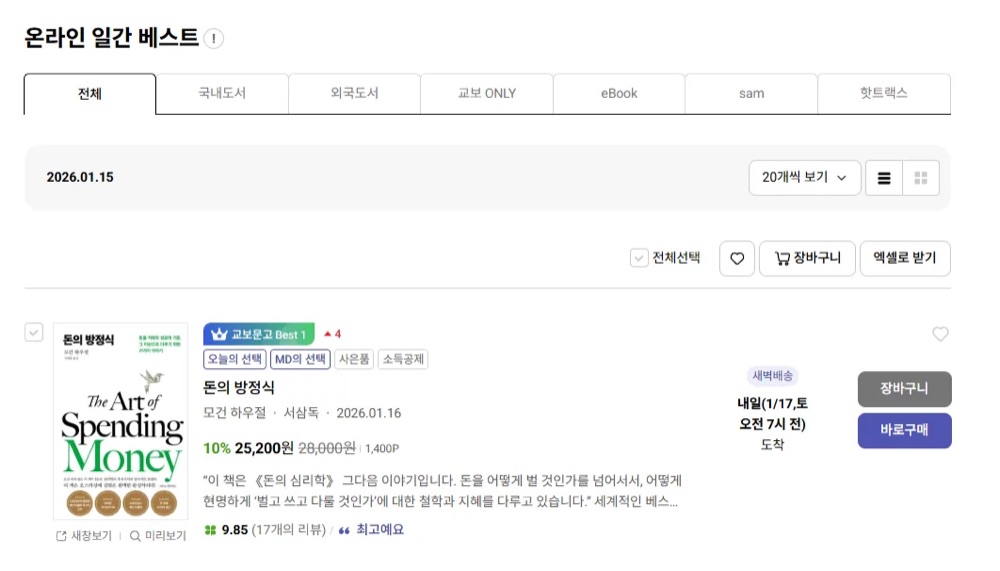Viewport: 1000px width, 571px height.
Task: Open 새창보기 new window icon
Action: [61, 536]
